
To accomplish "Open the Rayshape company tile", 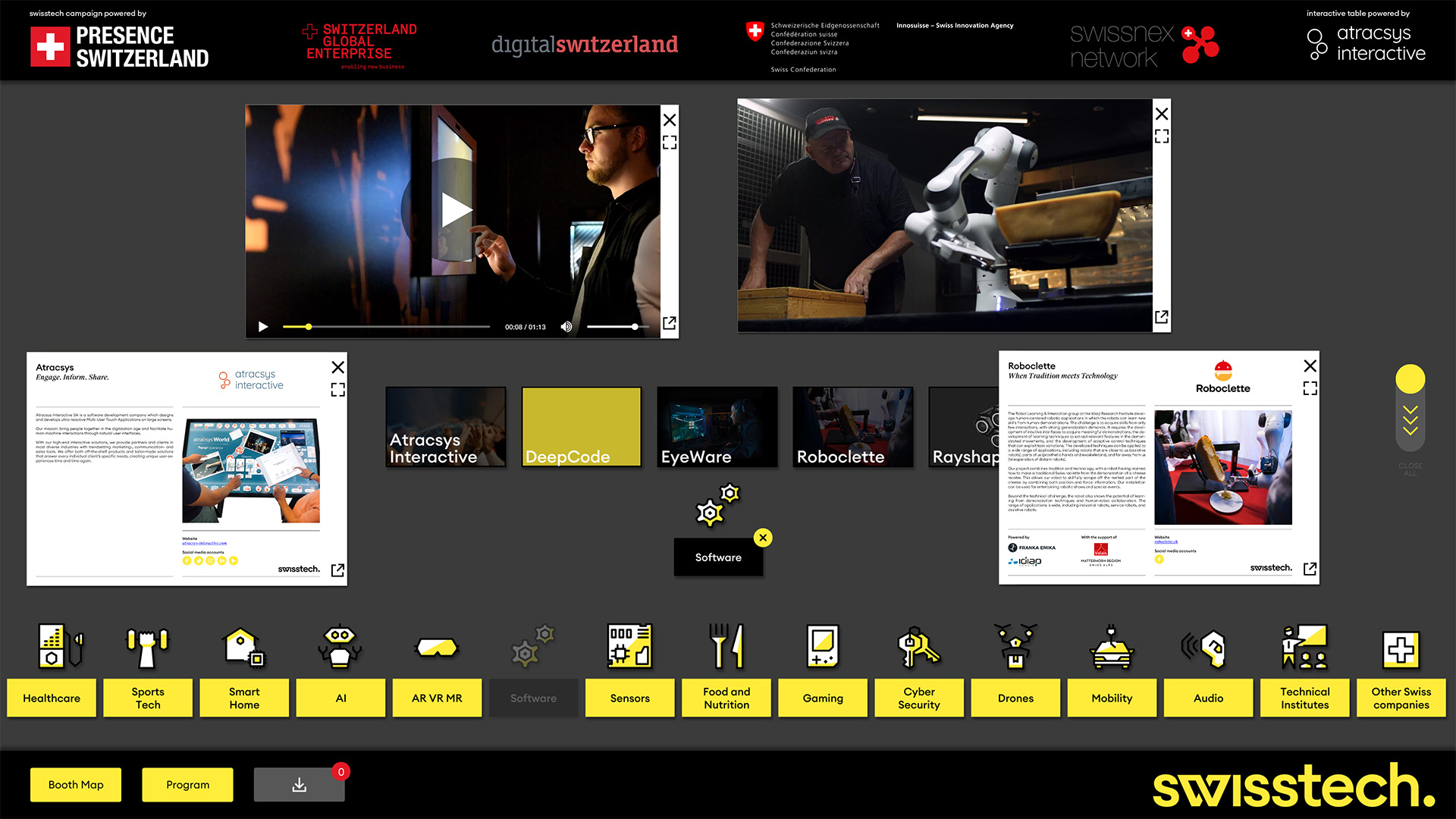I will [x=964, y=427].
